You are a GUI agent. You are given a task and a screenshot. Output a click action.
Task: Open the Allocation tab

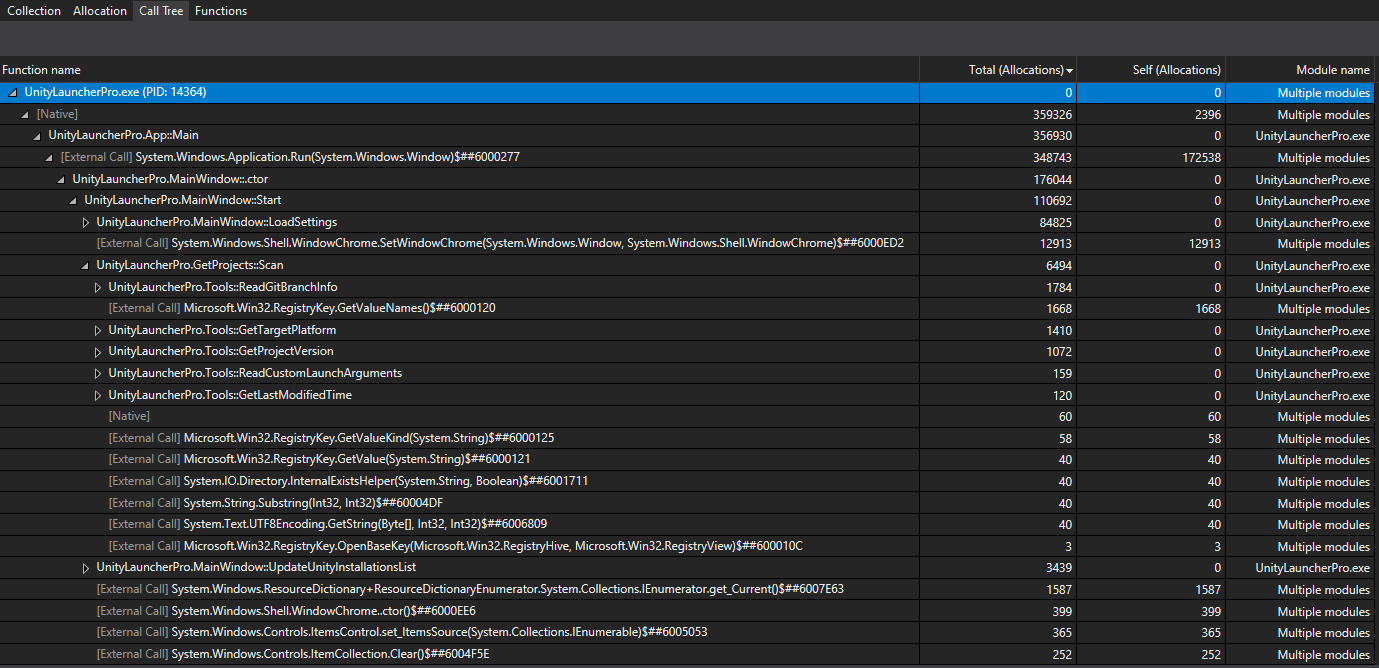click(x=100, y=11)
